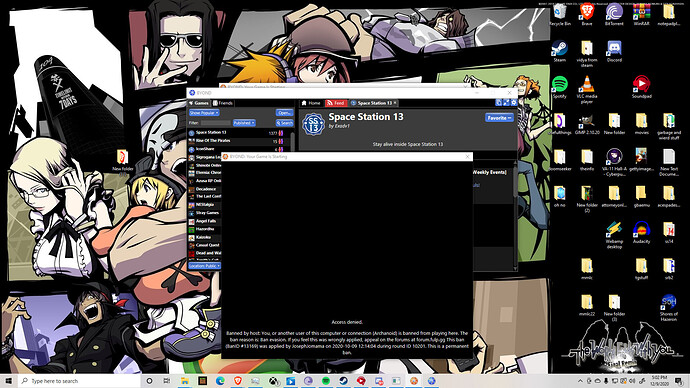Open VLC media player shortcut
This screenshot has width=690, height=388.
coord(587,90)
